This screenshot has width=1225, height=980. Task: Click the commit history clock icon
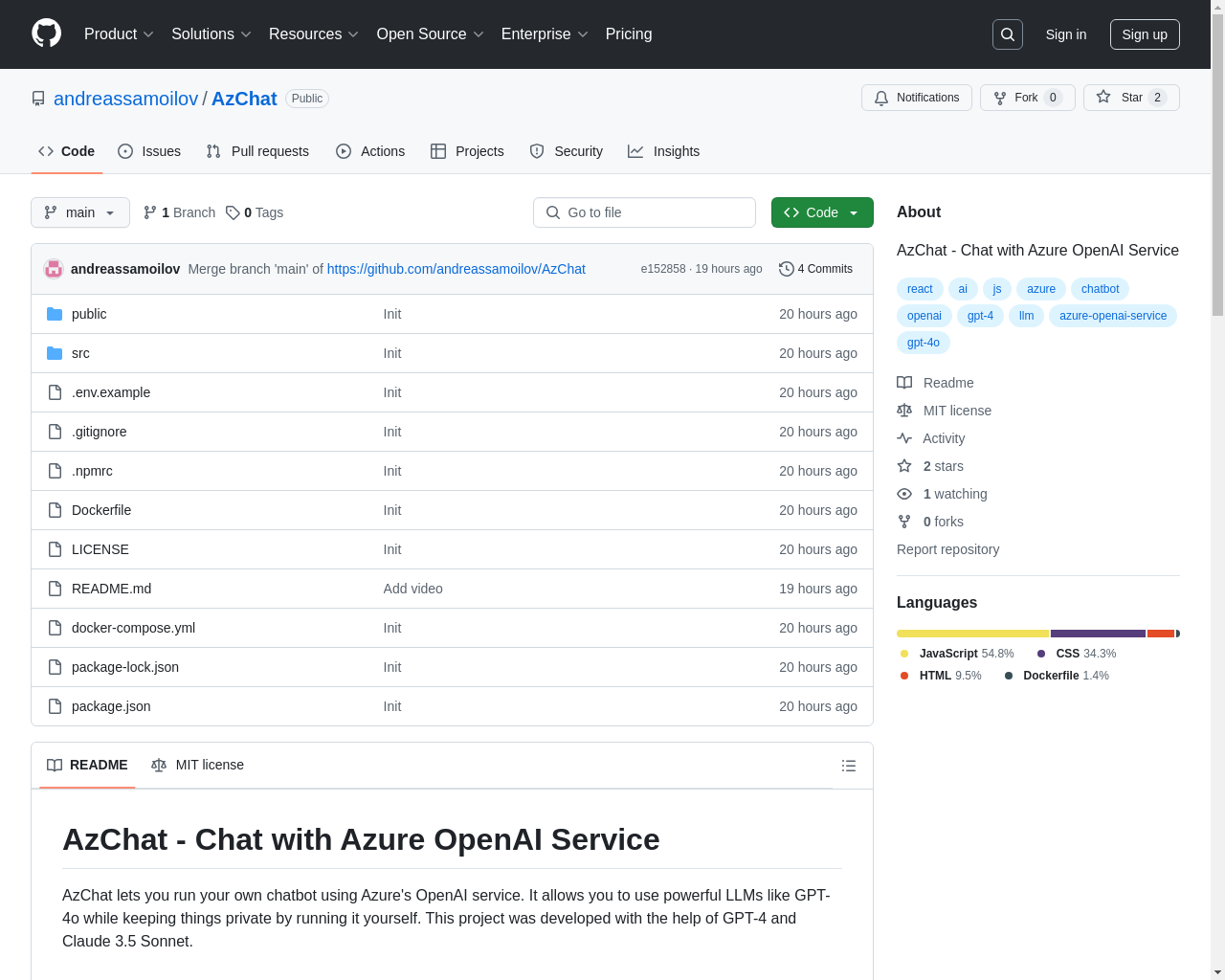pos(787,269)
